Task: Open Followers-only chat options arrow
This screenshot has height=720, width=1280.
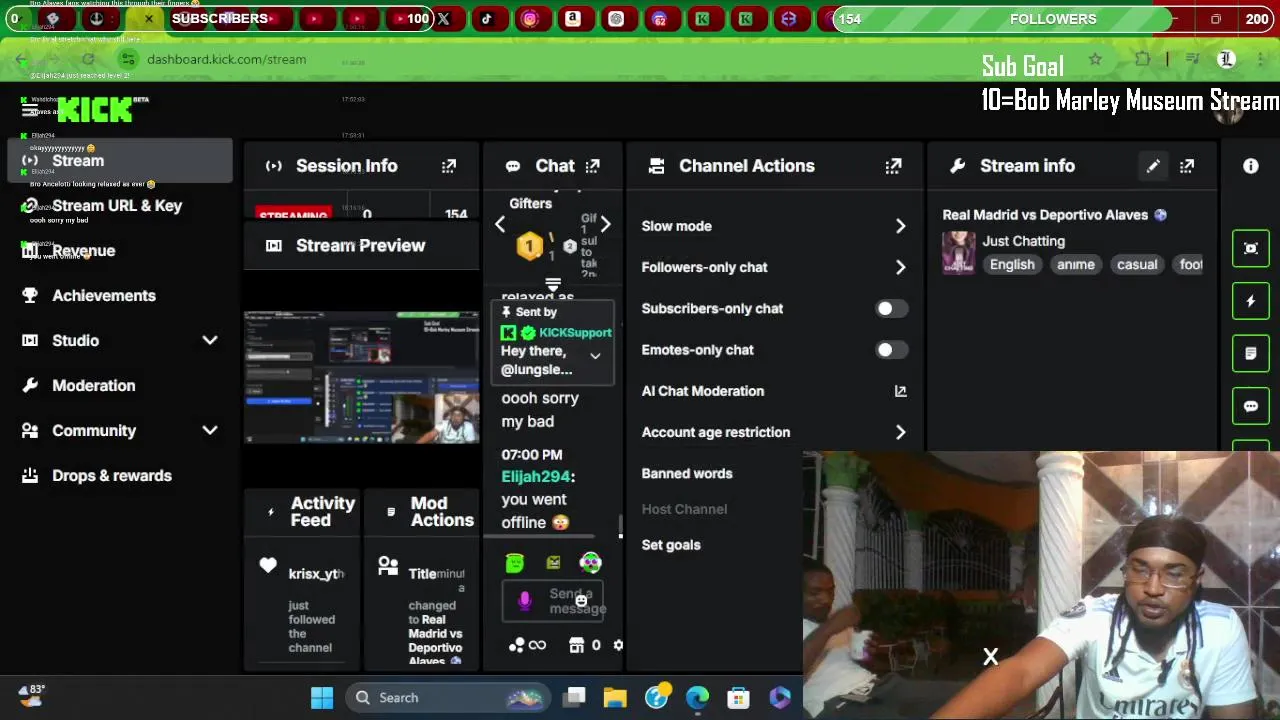Action: (900, 267)
